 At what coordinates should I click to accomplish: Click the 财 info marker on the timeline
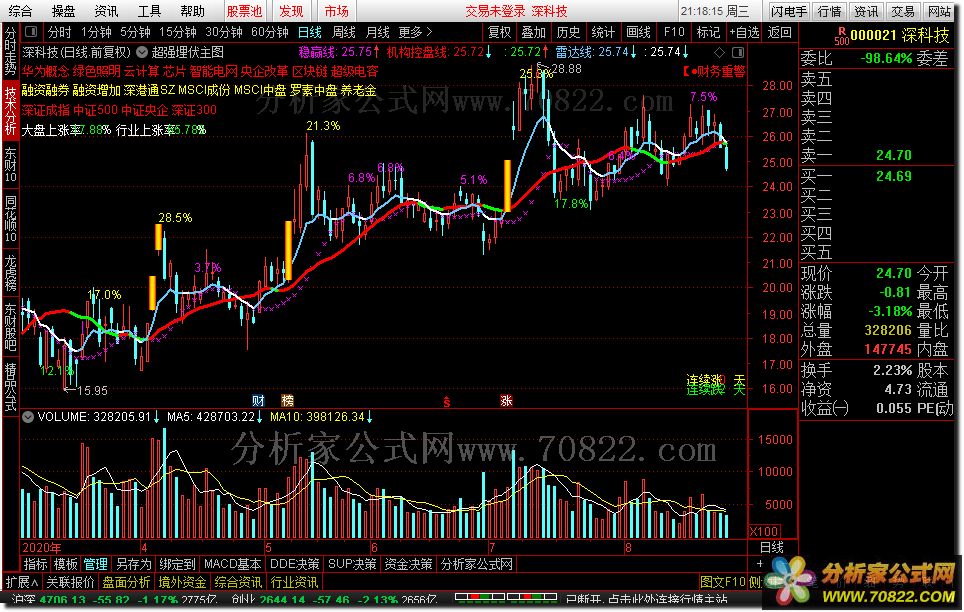pyautogui.click(x=258, y=401)
